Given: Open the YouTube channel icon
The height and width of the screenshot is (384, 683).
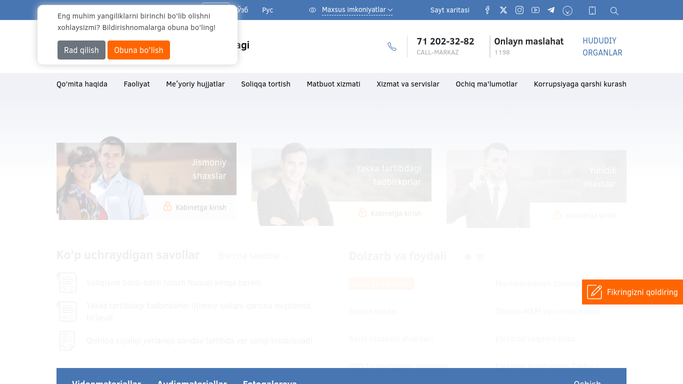Looking at the screenshot, I should click(x=535, y=10).
